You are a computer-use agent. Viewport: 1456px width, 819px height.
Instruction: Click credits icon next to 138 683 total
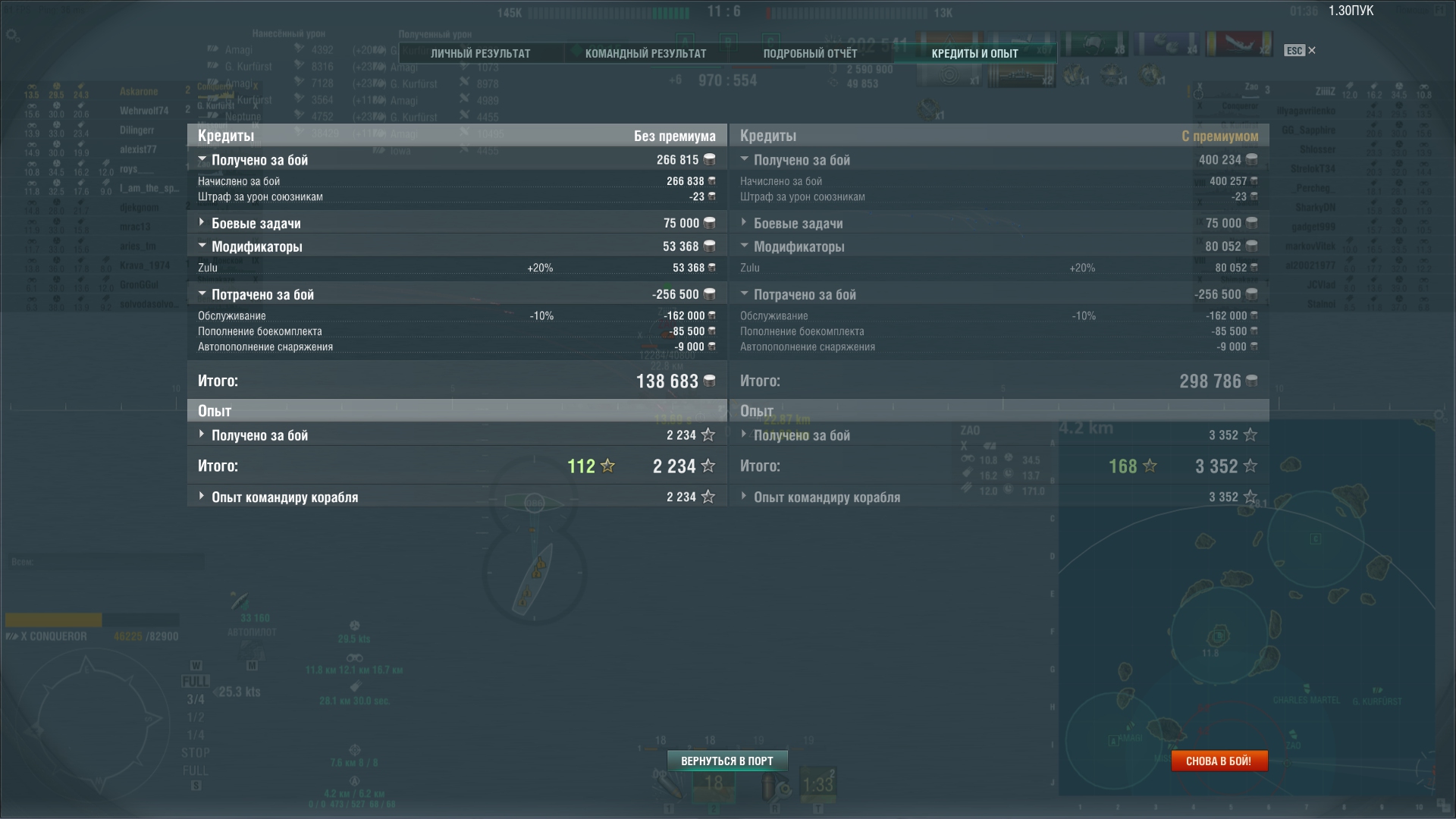710,381
